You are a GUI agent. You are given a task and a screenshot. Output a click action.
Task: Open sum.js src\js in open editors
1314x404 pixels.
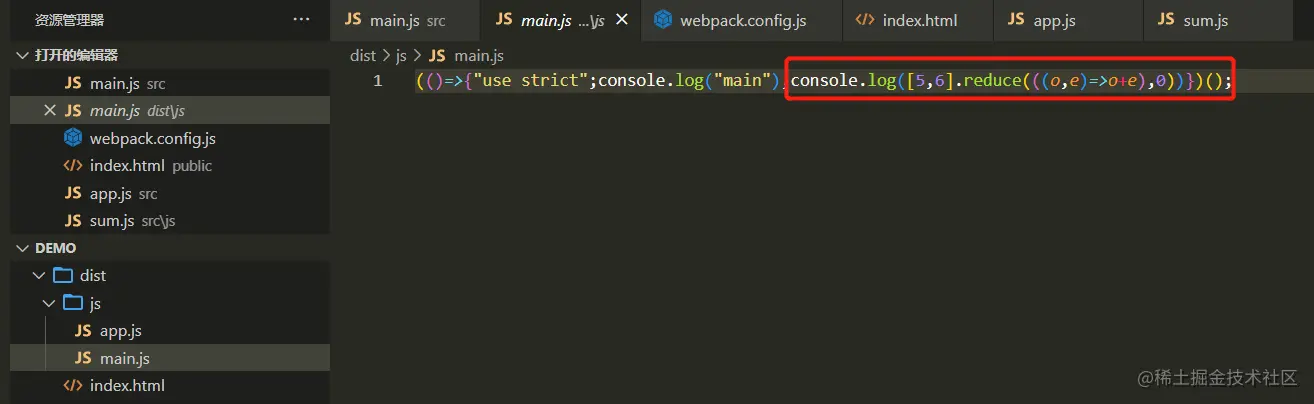pyautogui.click(x=170, y=220)
